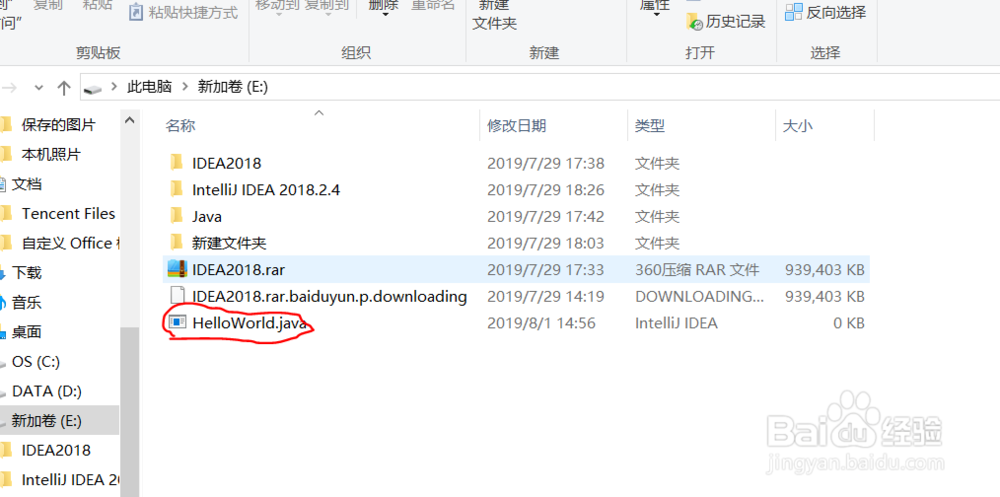Viewport: 1000px width, 497px height.
Task: Select 新加卷 (E:) in navigation pane
Action: [46, 420]
